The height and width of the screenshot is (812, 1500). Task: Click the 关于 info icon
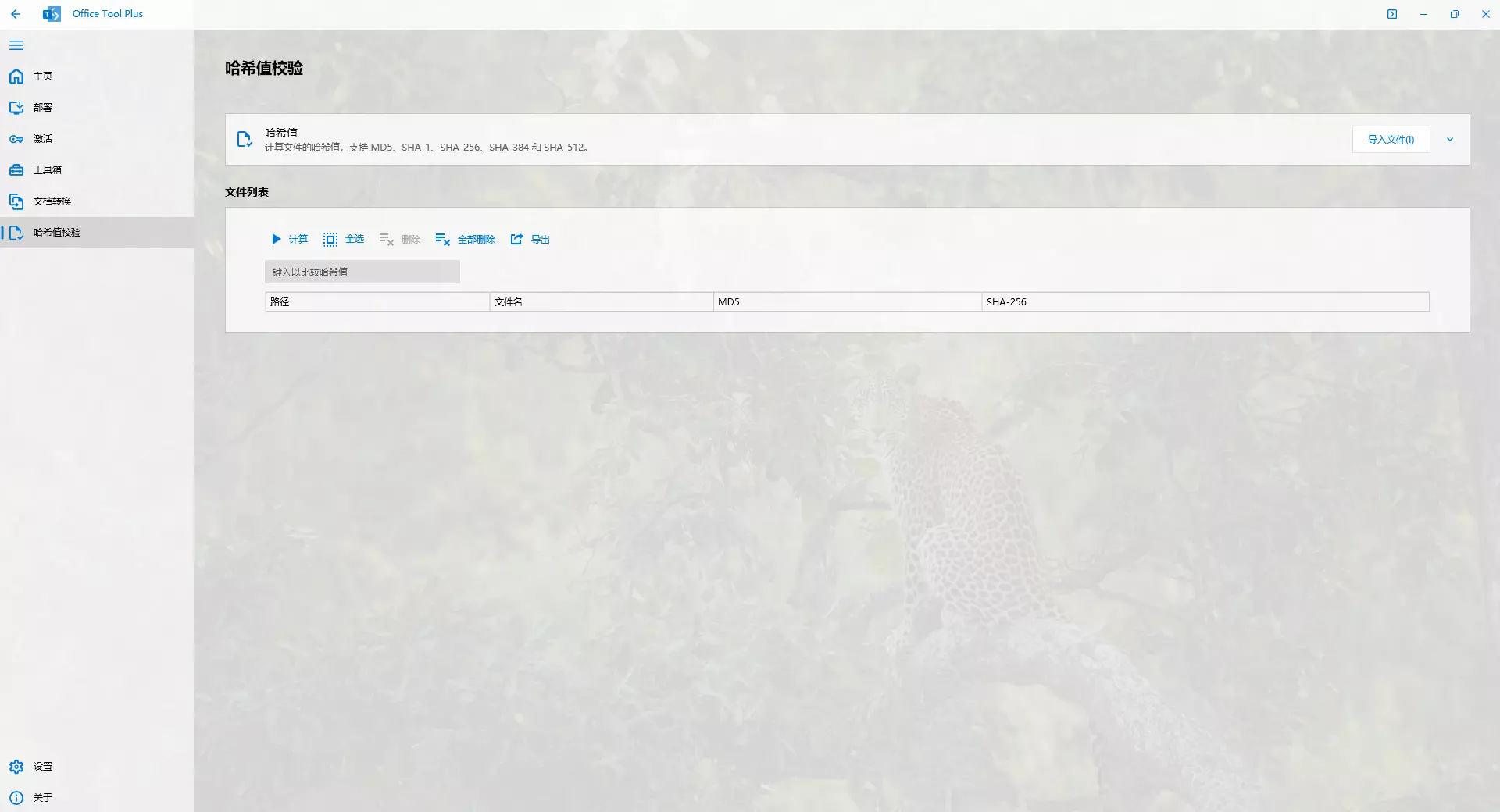click(x=16, y=798)
